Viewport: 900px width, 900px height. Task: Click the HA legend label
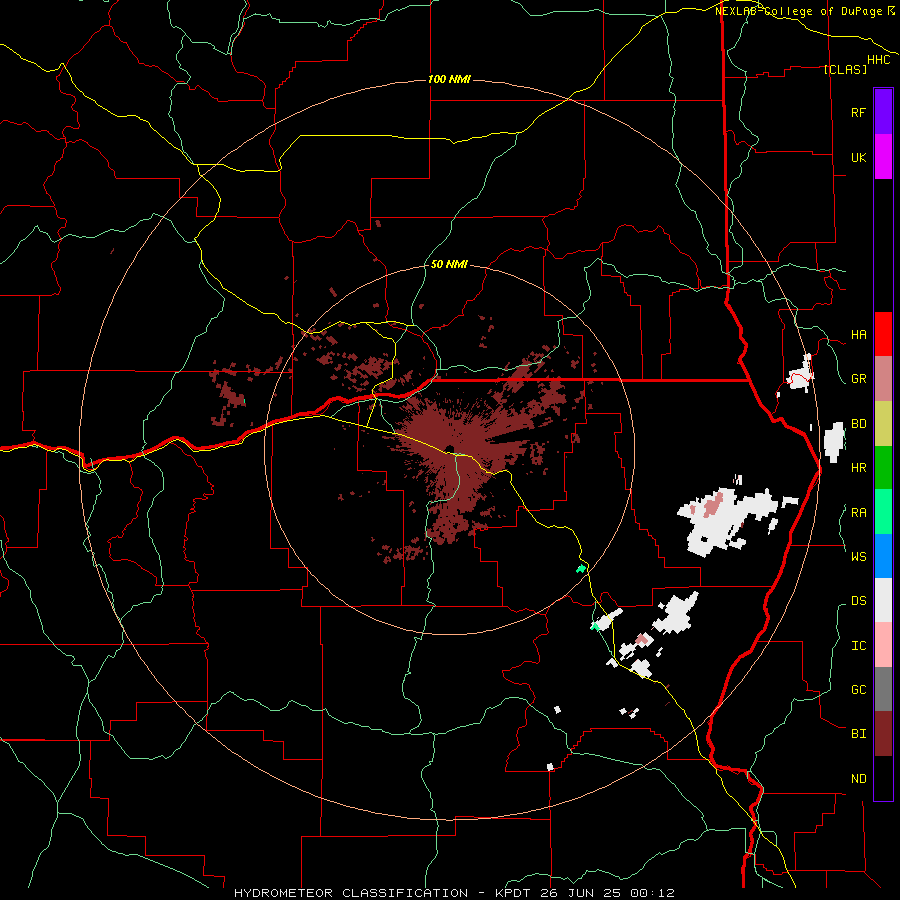coord(858,335)
